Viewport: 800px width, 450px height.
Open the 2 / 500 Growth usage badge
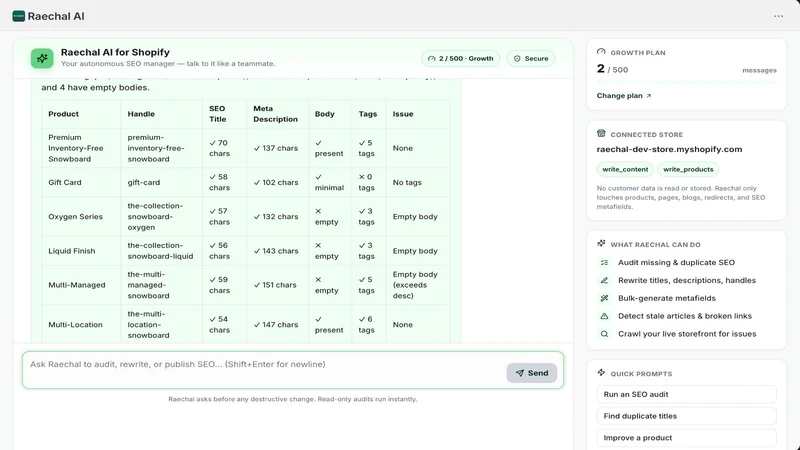pyautogui.click(x=460, y=59)
